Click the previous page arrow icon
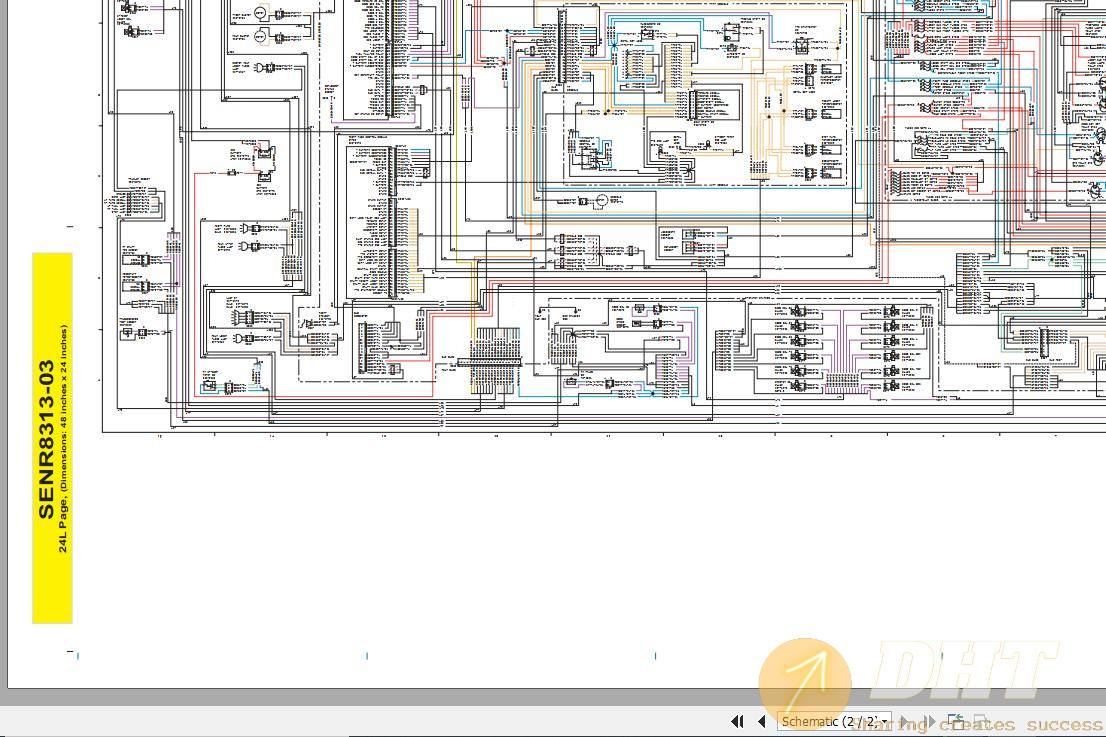The height and width of the screenshot is (737, 1106). pos(762,721)
